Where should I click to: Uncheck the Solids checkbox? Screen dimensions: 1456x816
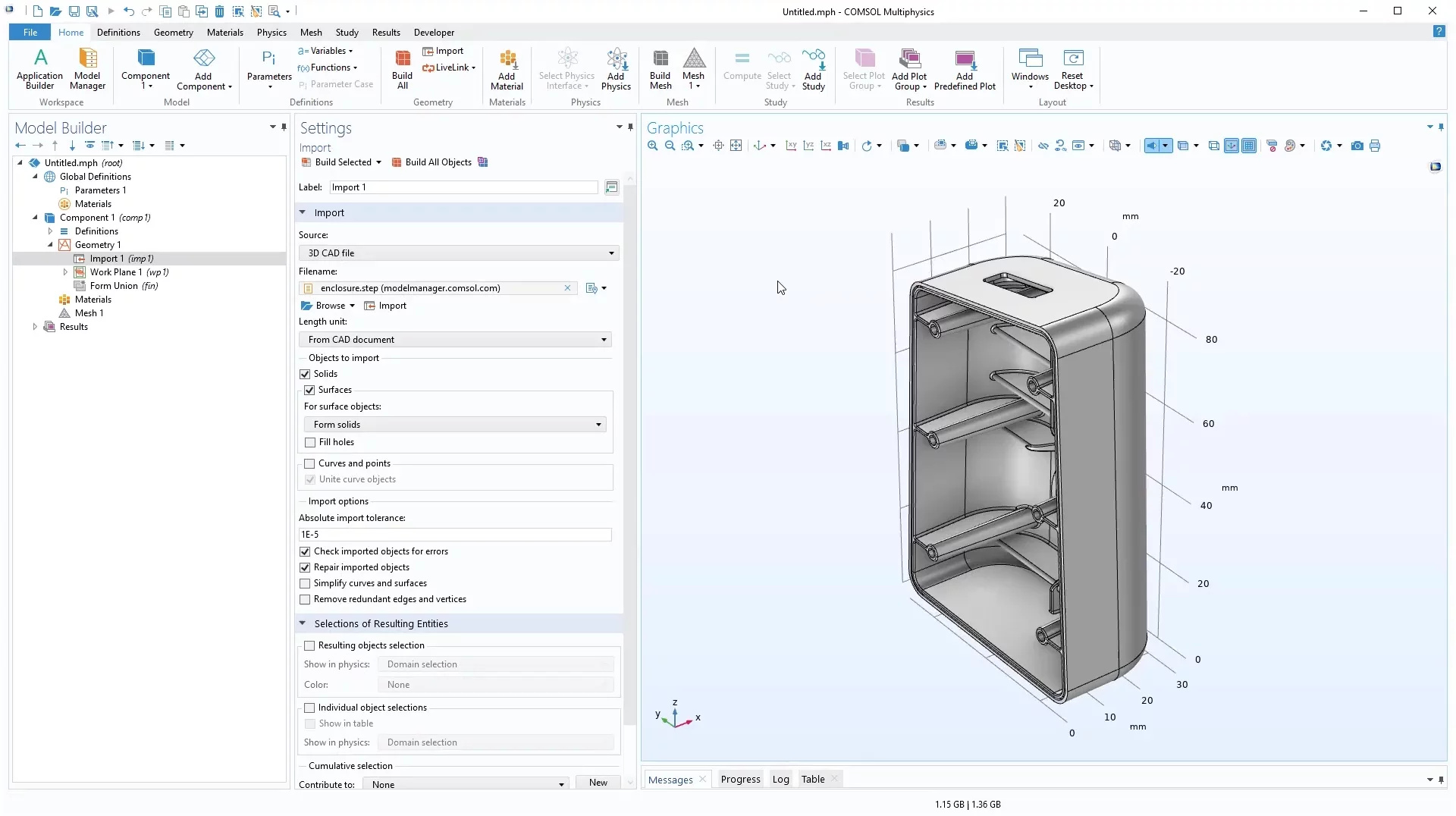pos(305,374)
